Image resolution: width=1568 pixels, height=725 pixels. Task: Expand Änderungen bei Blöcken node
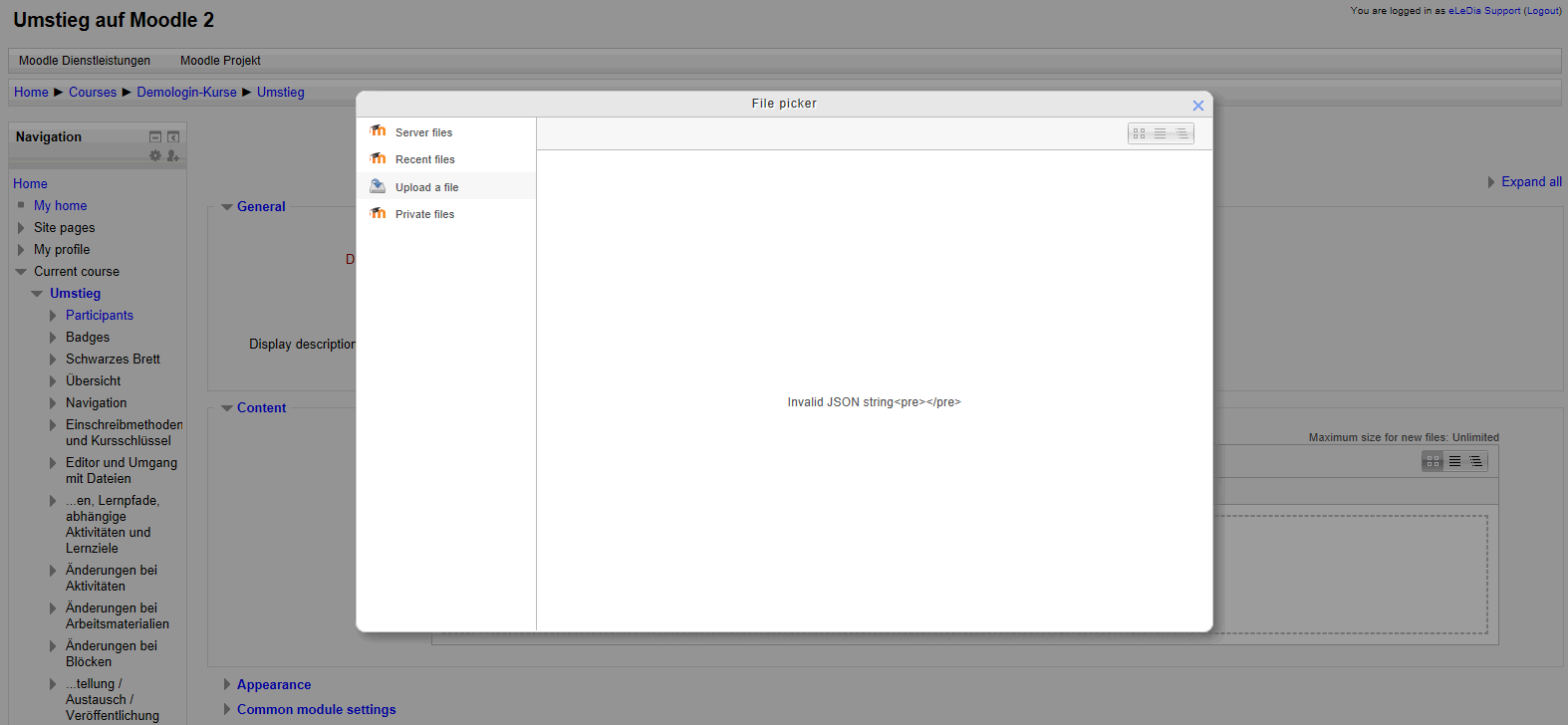pos(53,645)
